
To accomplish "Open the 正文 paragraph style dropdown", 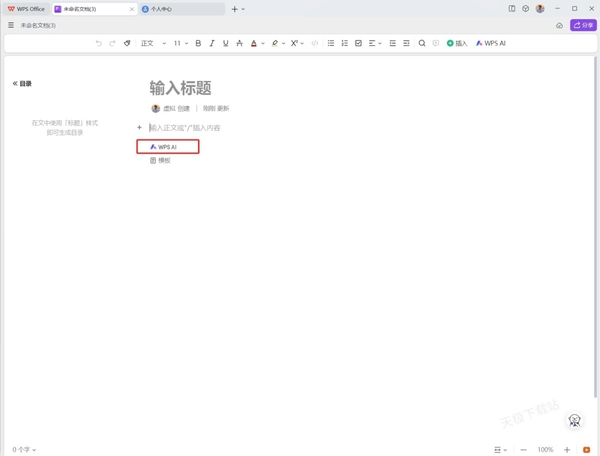I will [153, 43].
